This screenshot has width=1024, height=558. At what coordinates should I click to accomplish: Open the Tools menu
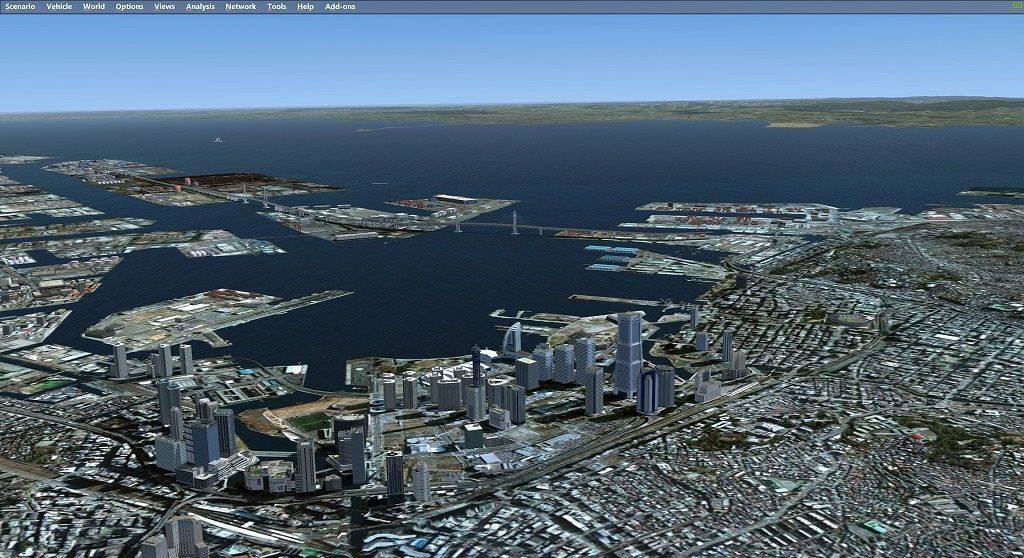(x=277, y=7)
